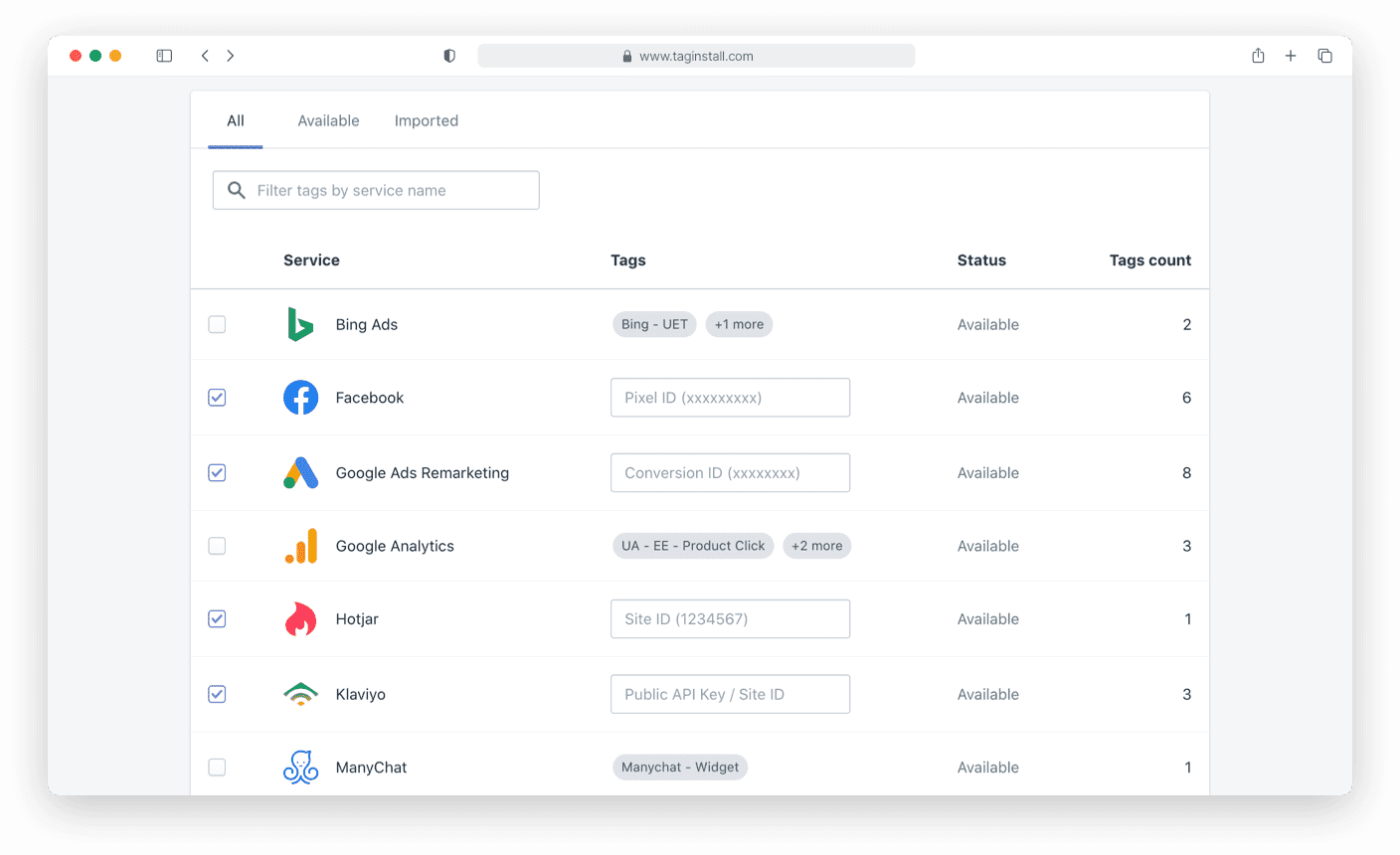Click the Available status in Hotjar row

click(x=988, y=619)
